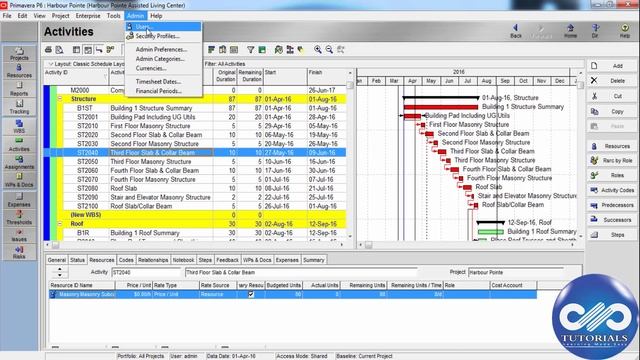Screen dimensions: 640x360
Task: Click the Gantt chart horizontal scrollbar
Action: 466,245
